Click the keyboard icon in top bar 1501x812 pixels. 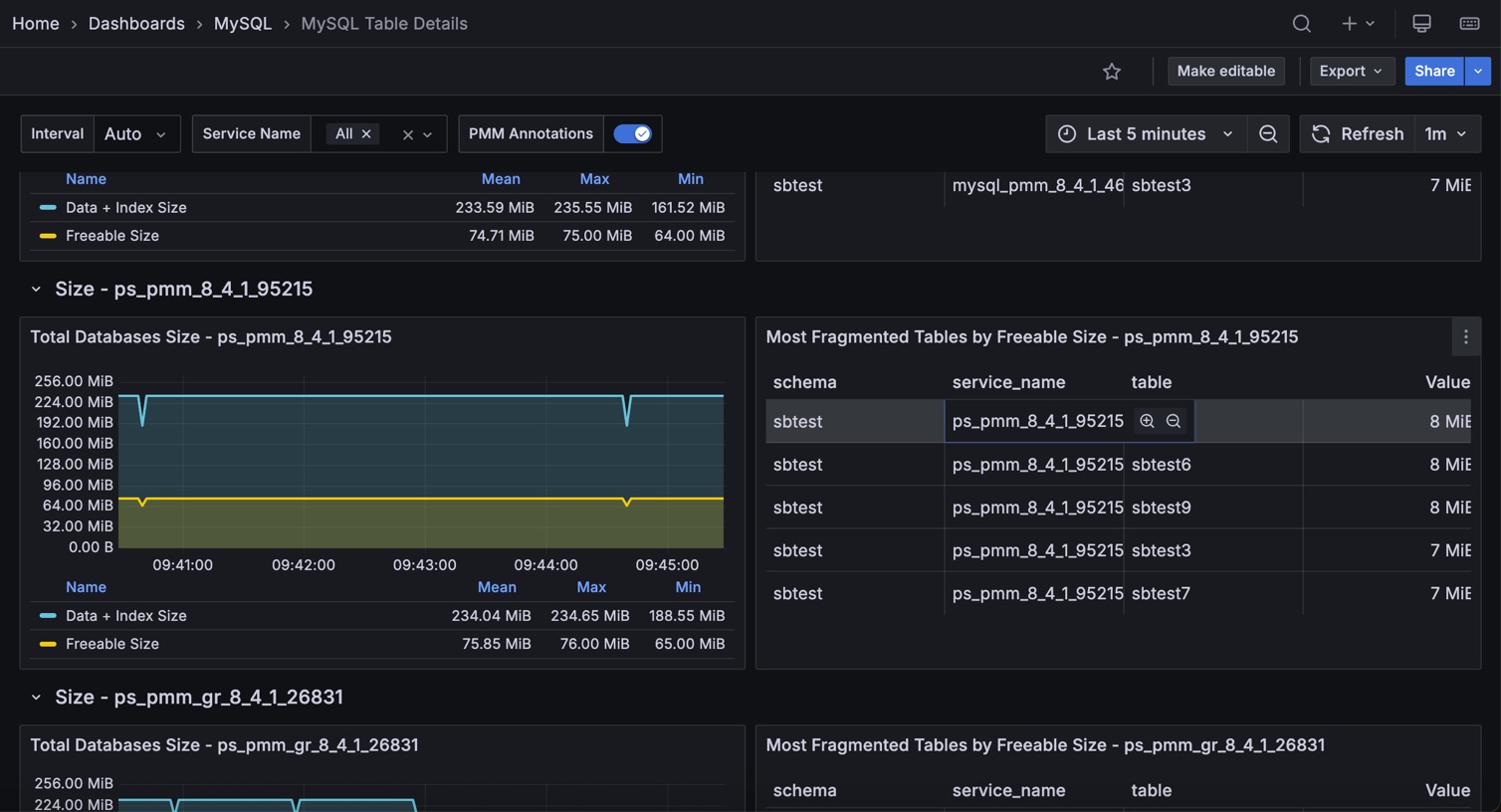[x=1469, y=24]
